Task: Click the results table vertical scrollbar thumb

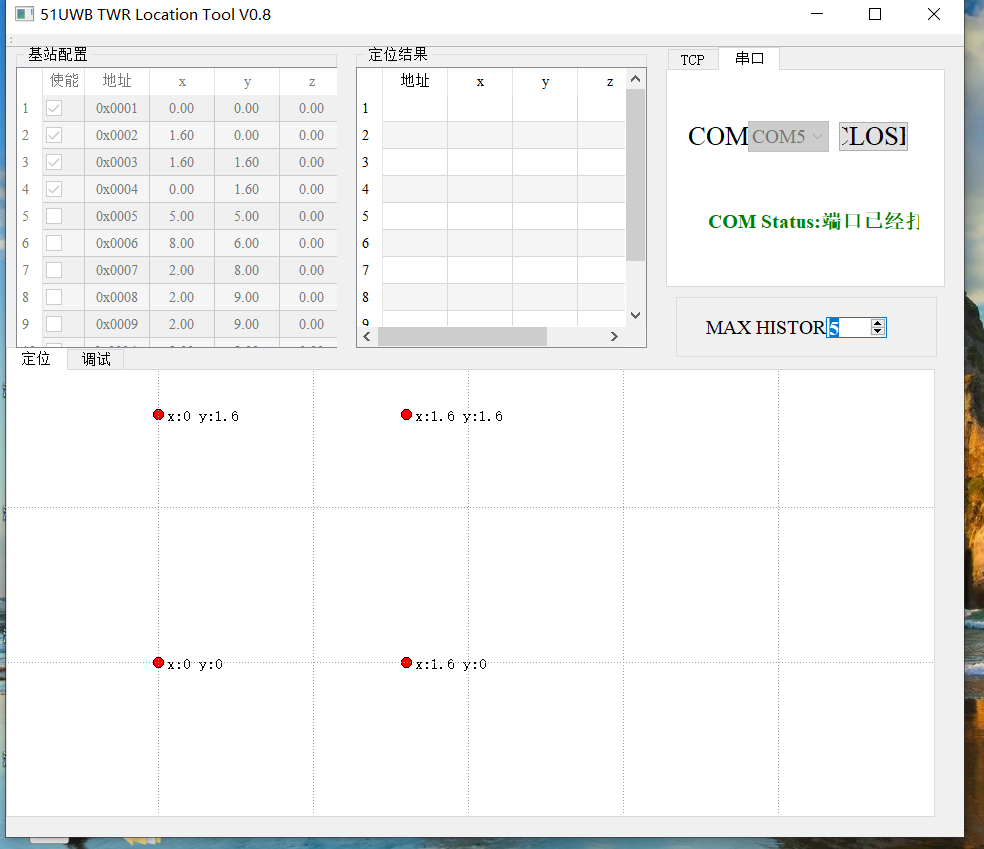Action: [x=635, y=175]
